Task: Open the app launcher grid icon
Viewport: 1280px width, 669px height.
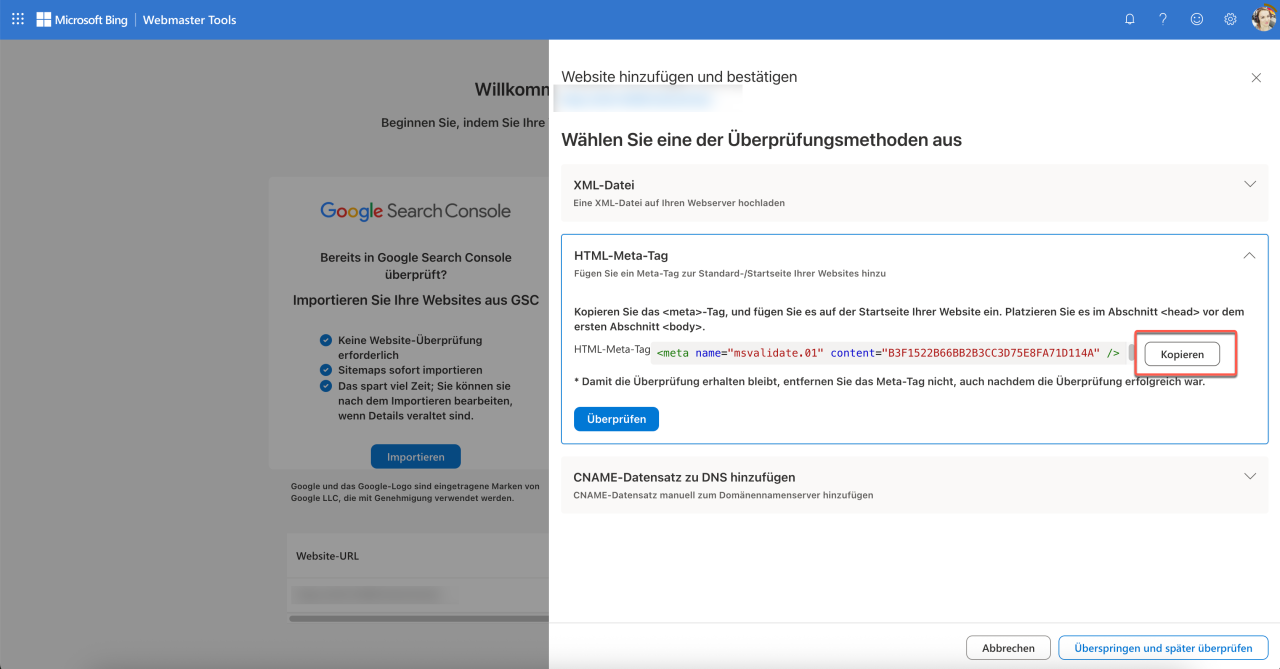Action: [18, 19]
